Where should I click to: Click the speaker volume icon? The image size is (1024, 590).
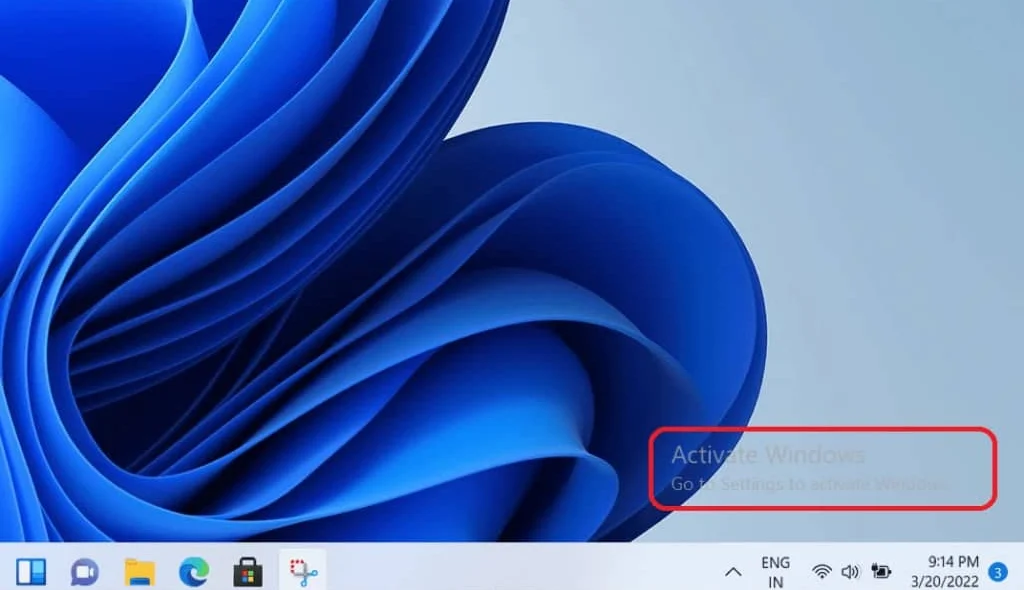coord(851,572)
